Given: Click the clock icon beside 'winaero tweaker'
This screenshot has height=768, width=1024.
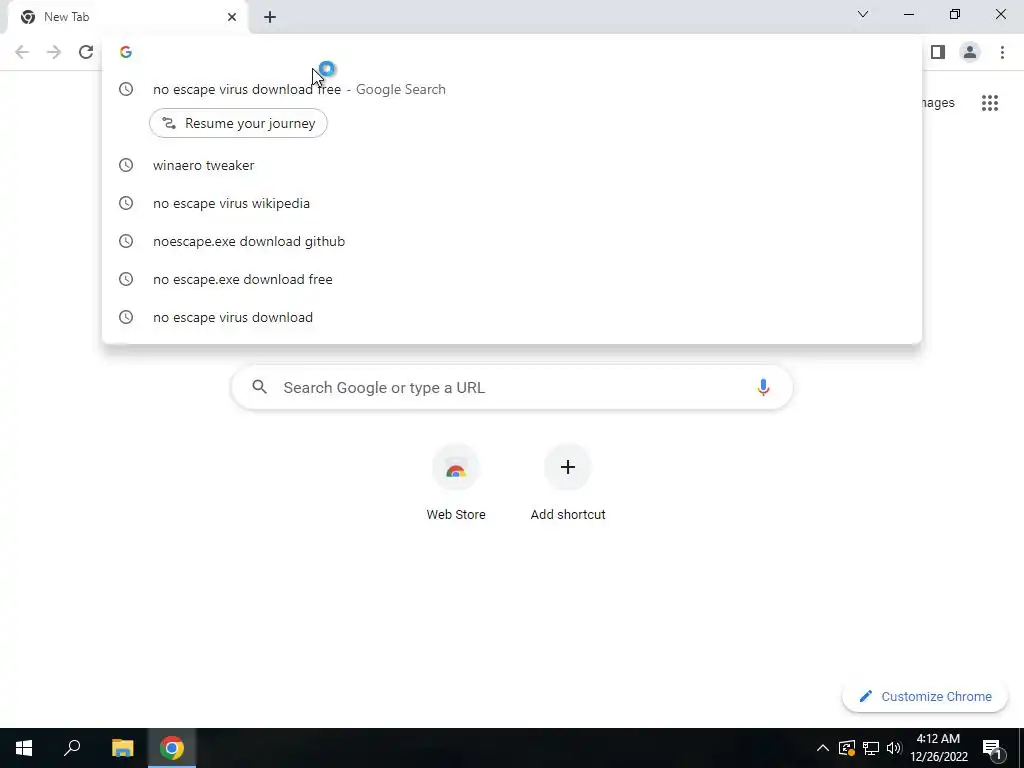Looking at the screenshot, I should pyautogui.click(x=126, y=165).
